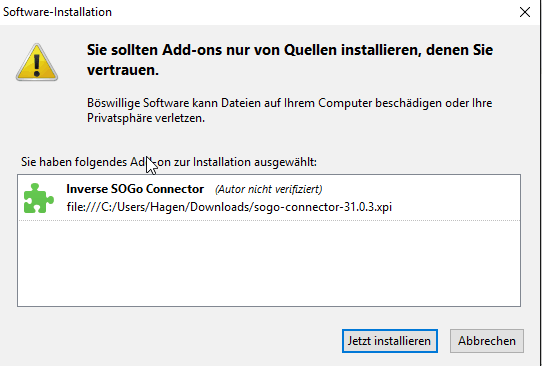Click the word "vertrauen." in the heading
542x366 pixels.
123,70
